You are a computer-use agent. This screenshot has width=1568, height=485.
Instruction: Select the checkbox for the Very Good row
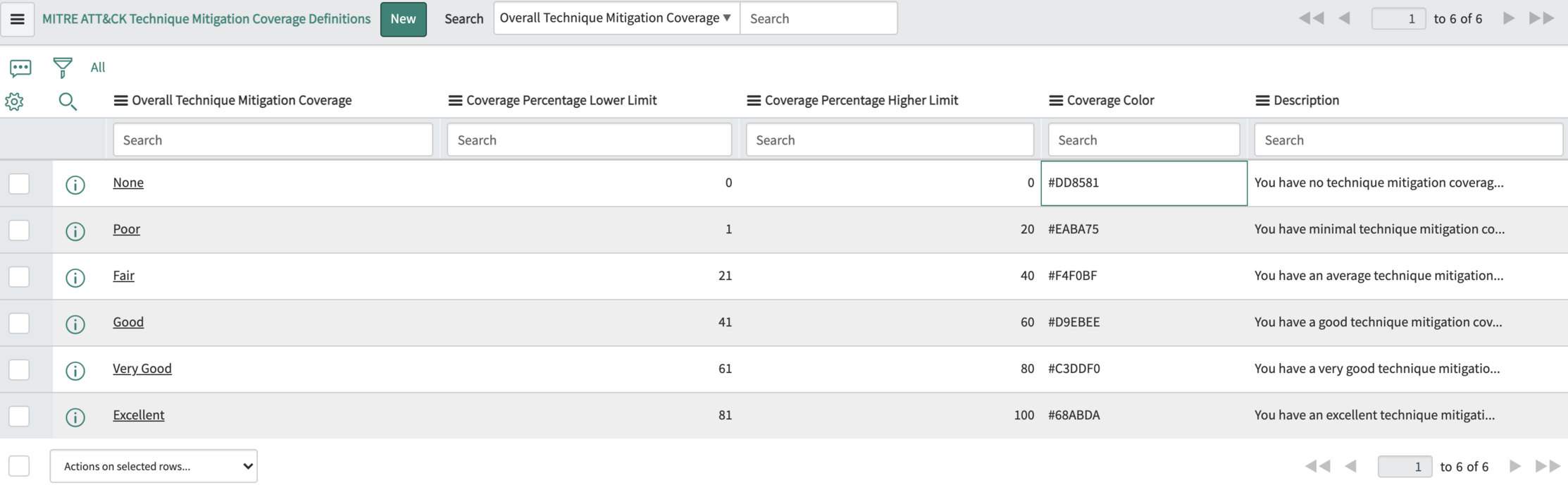pos(19,369)
